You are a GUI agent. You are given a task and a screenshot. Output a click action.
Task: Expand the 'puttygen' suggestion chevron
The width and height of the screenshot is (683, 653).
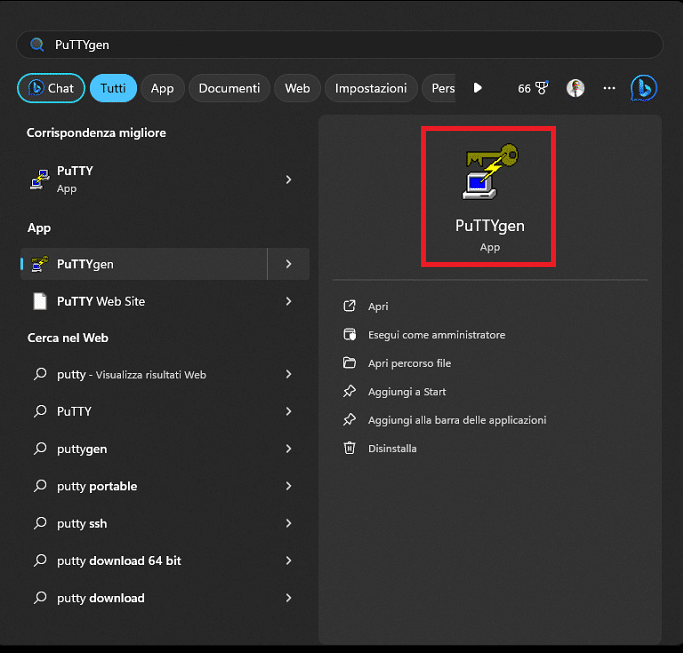tap(288, 449)
